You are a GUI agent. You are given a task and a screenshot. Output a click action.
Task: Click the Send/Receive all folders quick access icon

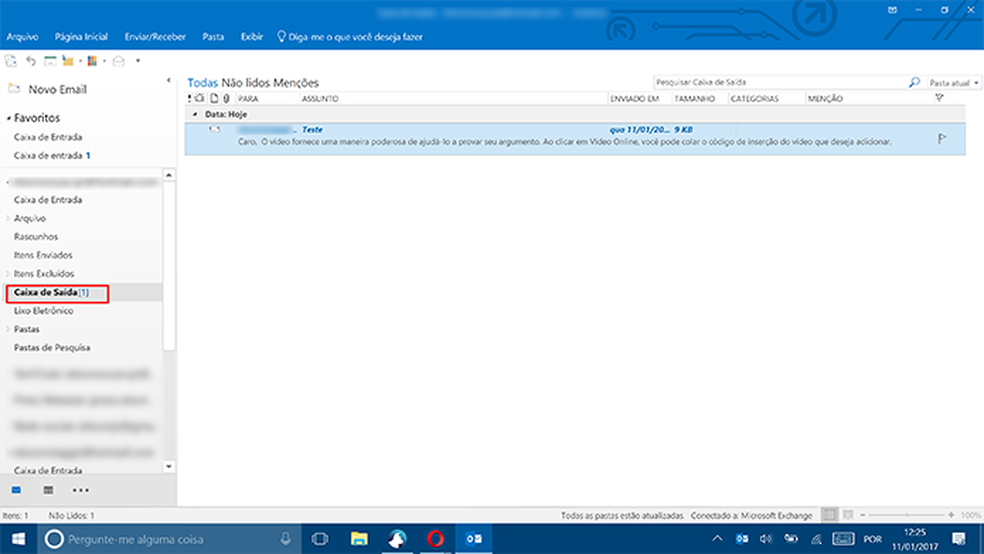11,61
